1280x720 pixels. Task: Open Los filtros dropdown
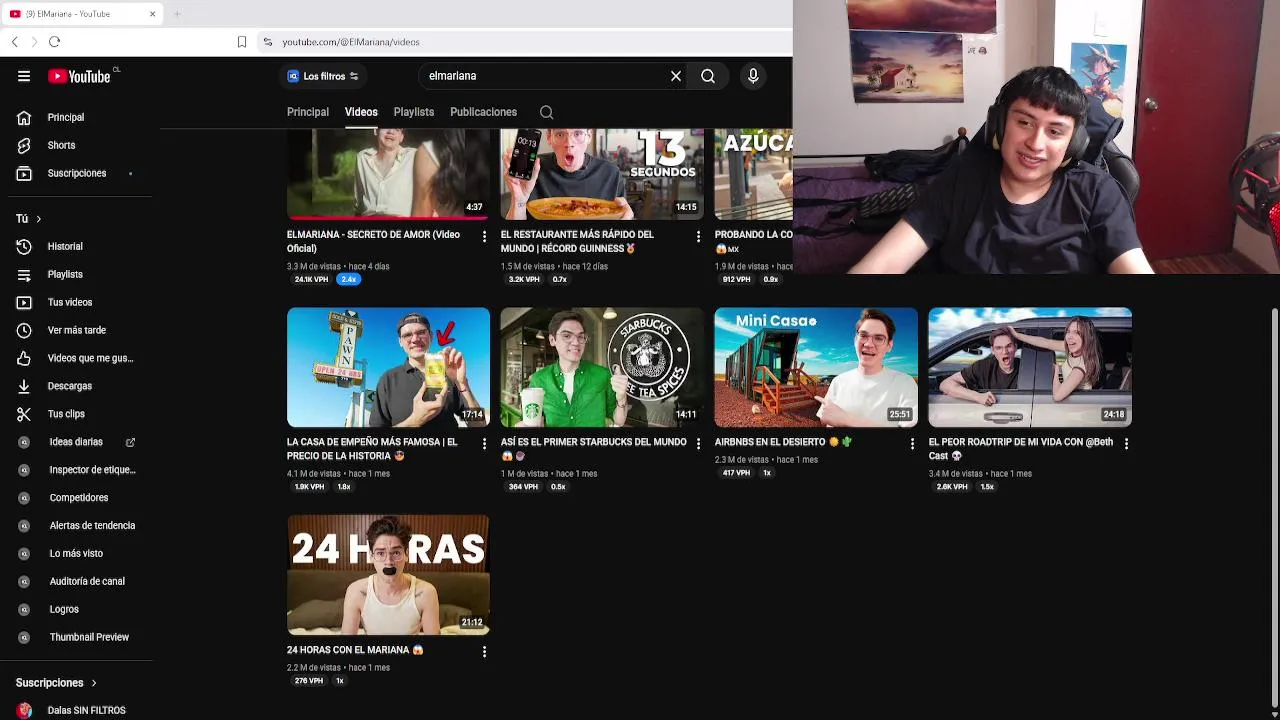click(322, 76)
